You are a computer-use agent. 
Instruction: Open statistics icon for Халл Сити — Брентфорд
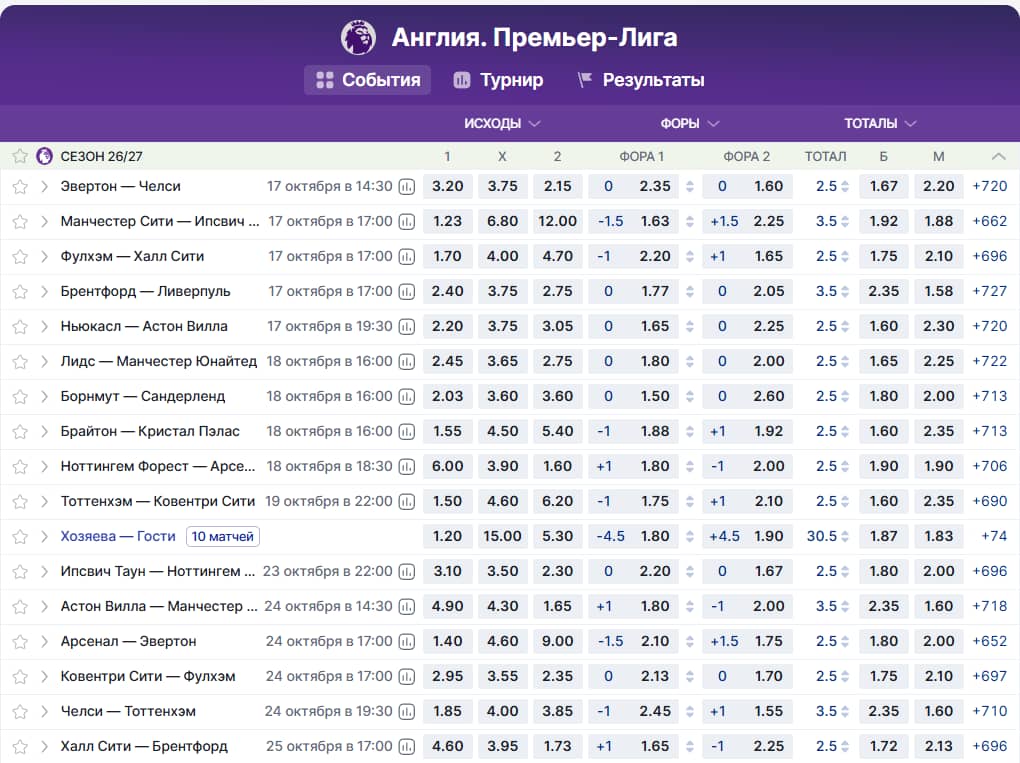[407, 747]
